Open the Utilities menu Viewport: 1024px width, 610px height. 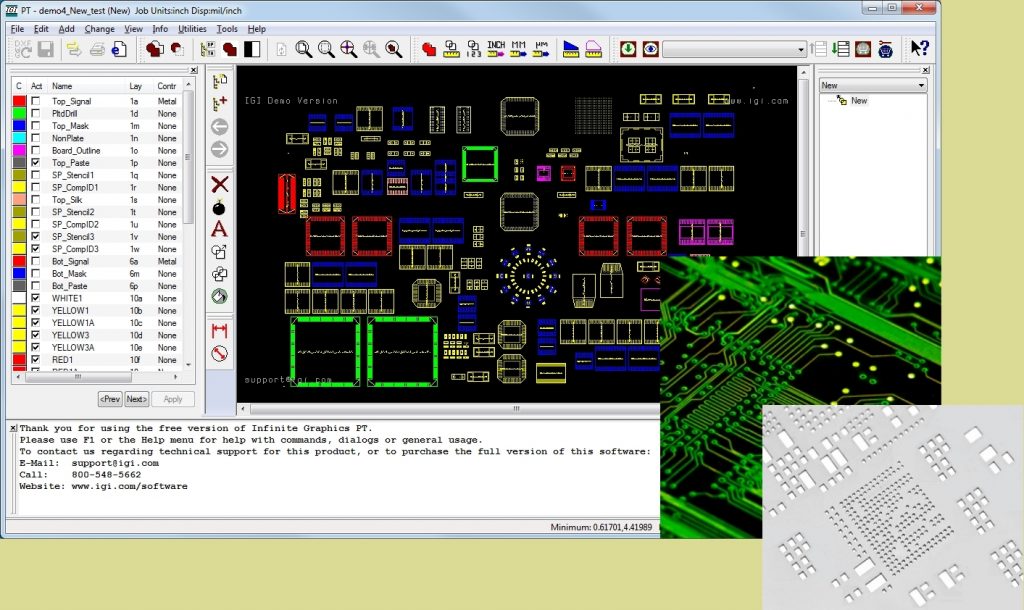[192, 29]
